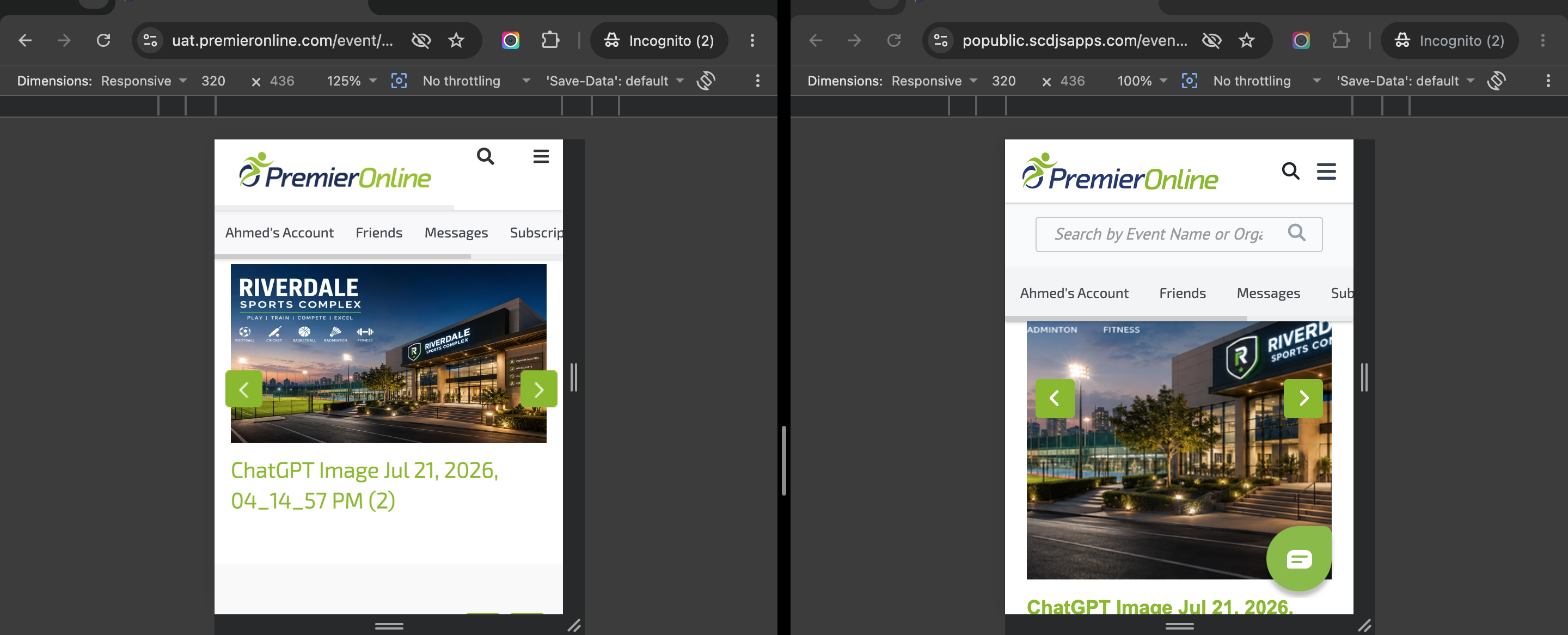The image size is (1568, 635).
Task: Click bottom resize handle of left viewport
Action: point(389,626)
